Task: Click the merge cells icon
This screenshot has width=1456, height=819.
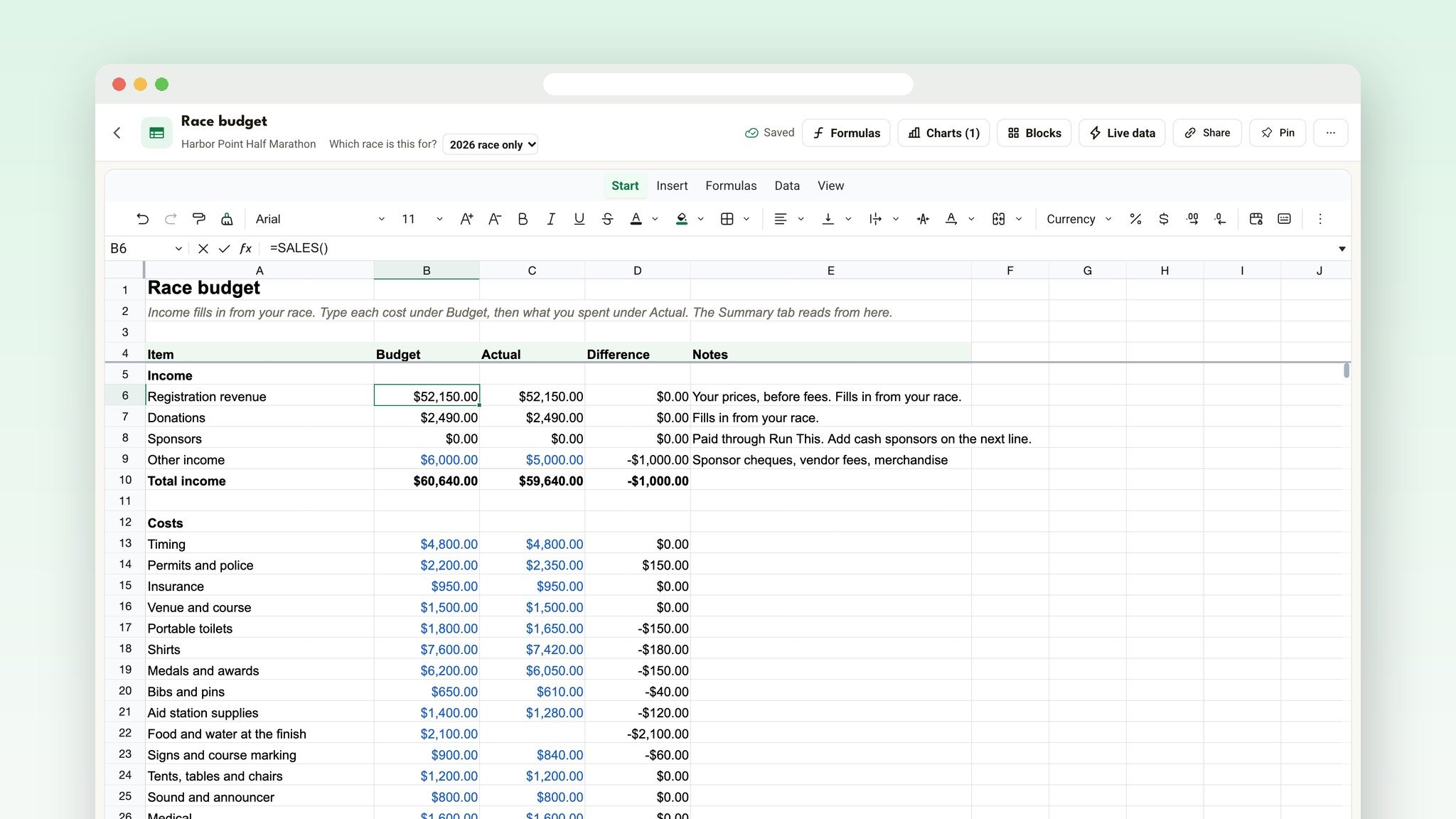Action: tap(998, 219)
